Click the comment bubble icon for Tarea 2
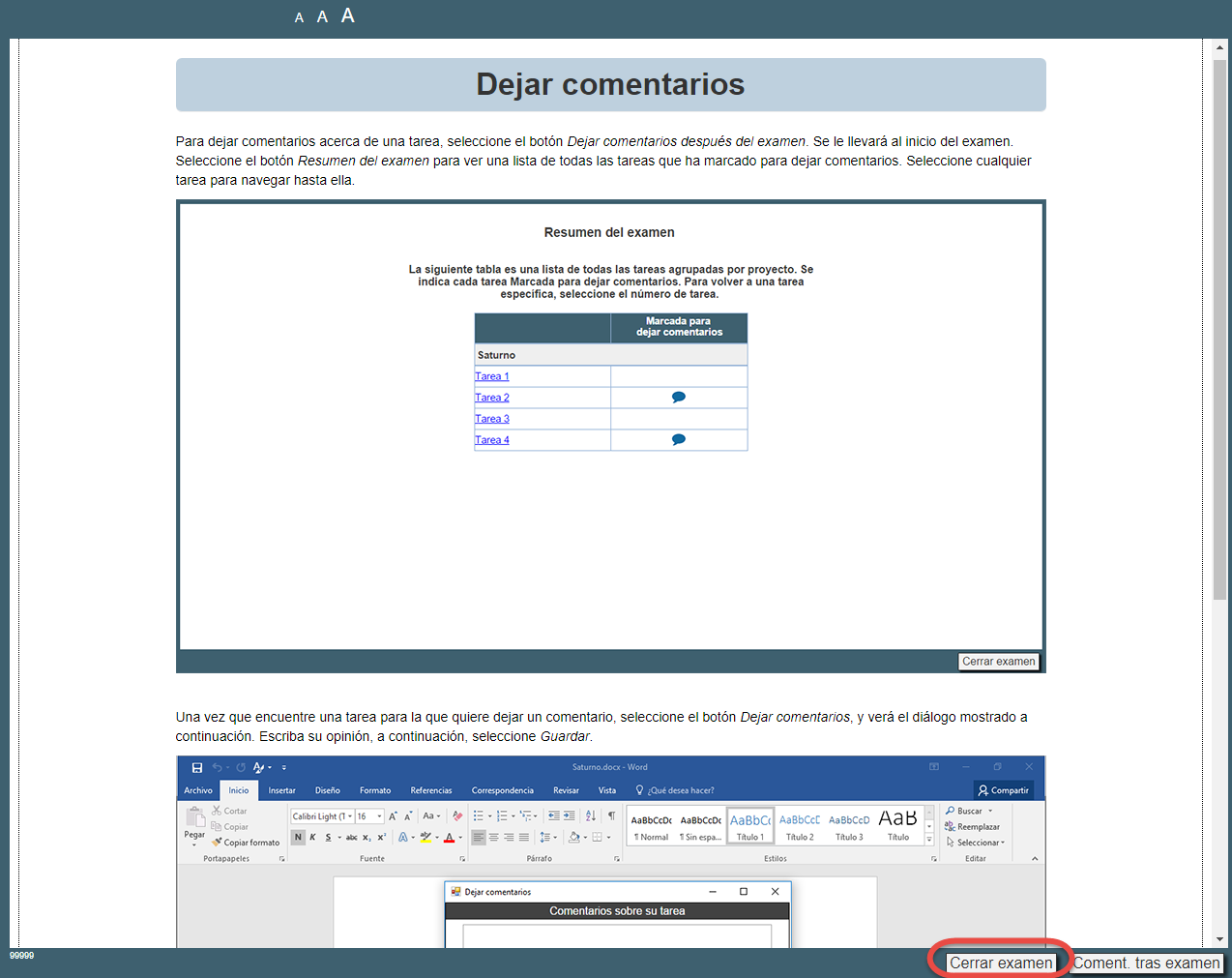The height and width of the screenshot is (978, 1232). tap(679, 398)
